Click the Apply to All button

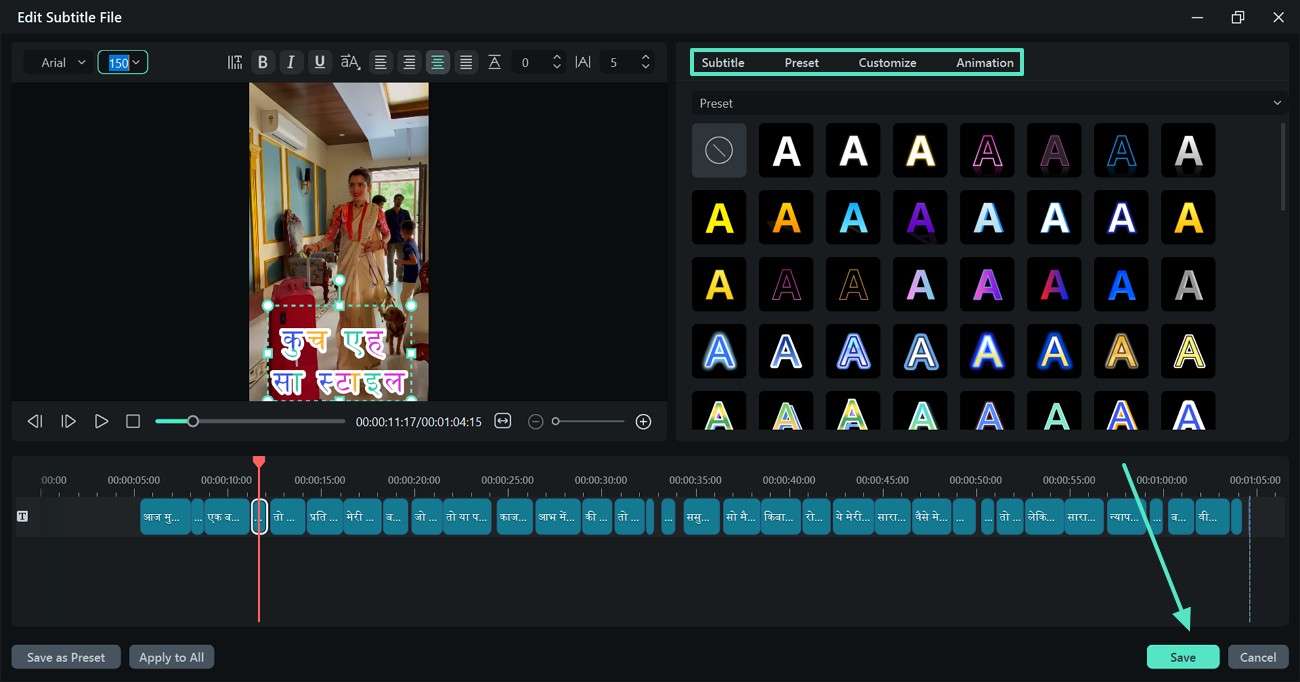click(171, 657)
